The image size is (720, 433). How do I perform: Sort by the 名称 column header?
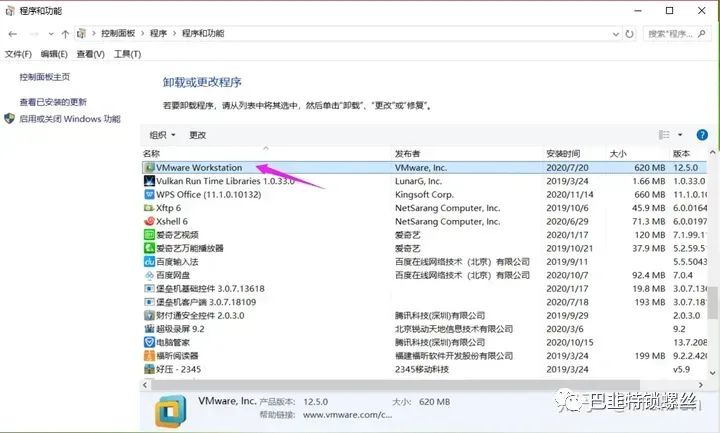click(x=266, y=153)
